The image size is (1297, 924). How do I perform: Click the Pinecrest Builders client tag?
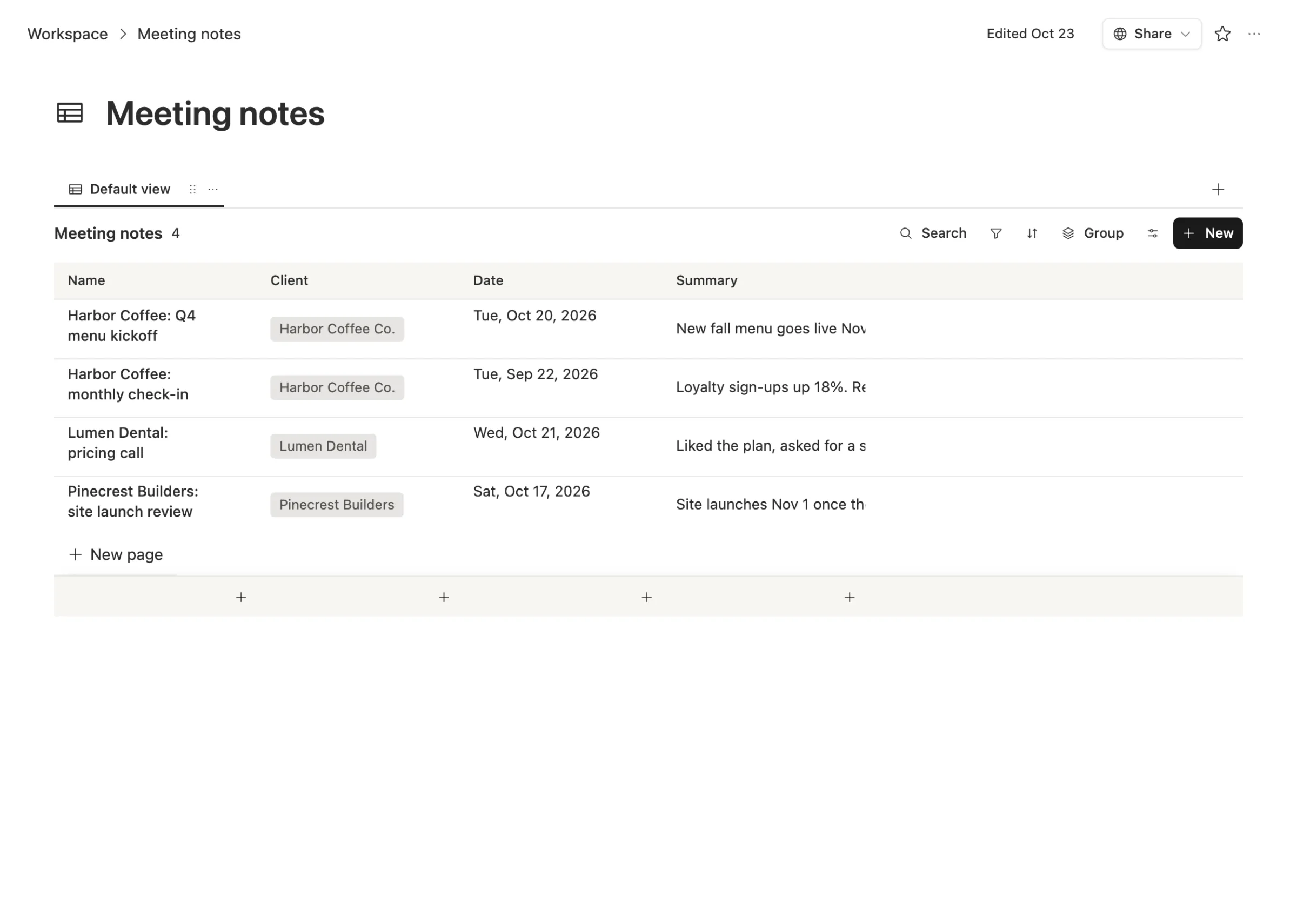(337, 505)
